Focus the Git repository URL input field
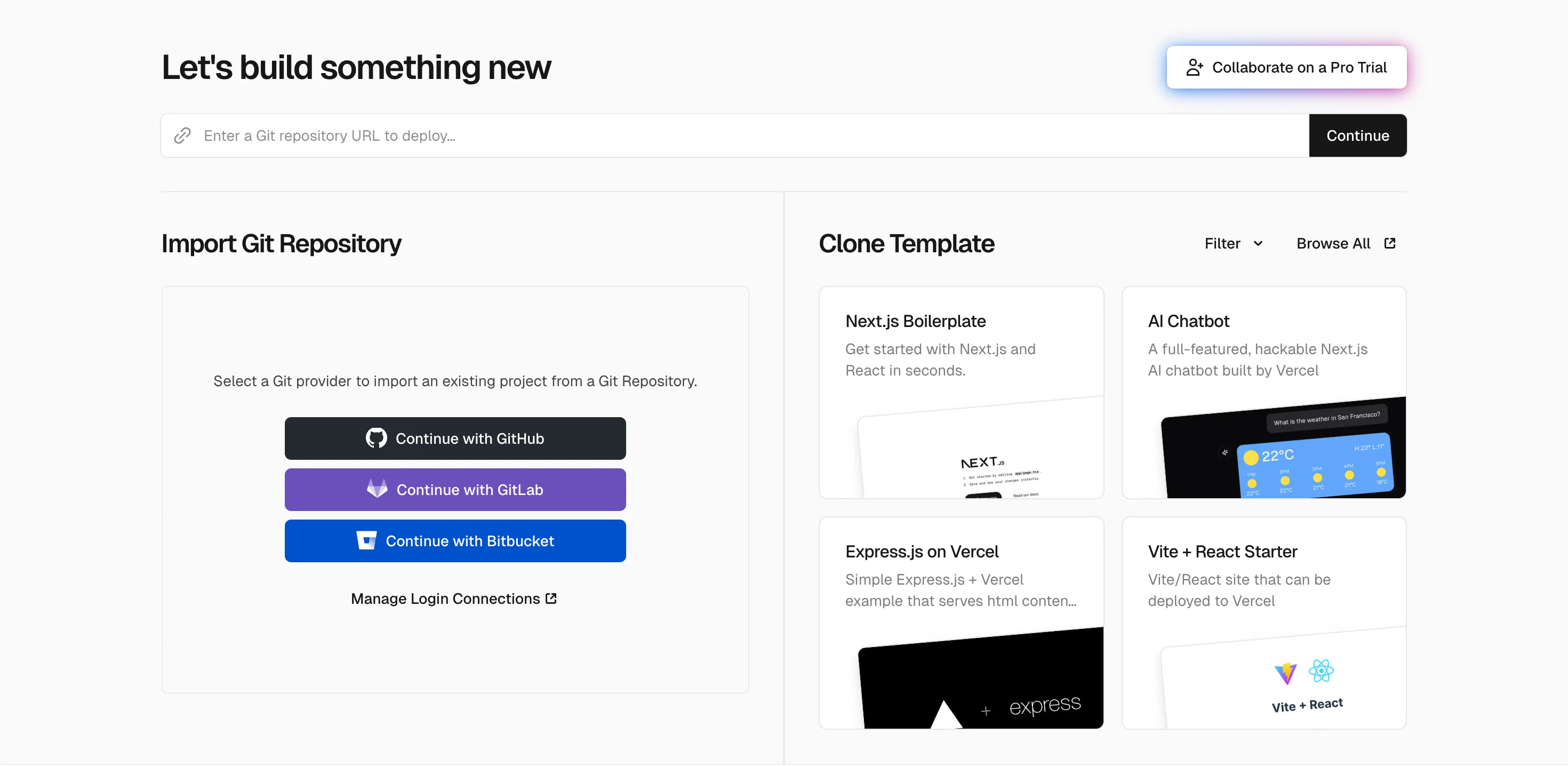Viewport: 1568px width, 766px height. [x=731, y=135]
